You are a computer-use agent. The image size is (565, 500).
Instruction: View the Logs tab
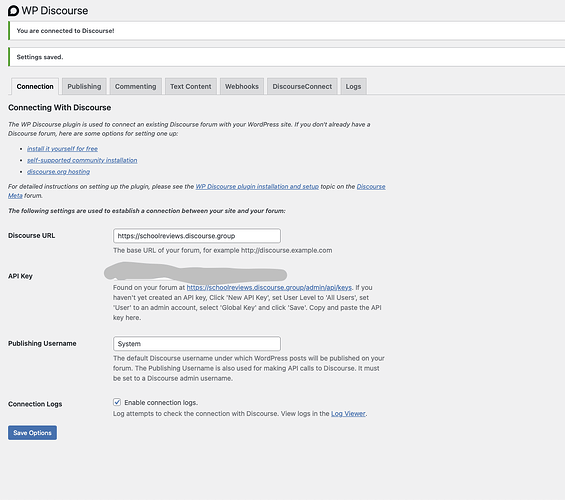pos(353,86)
